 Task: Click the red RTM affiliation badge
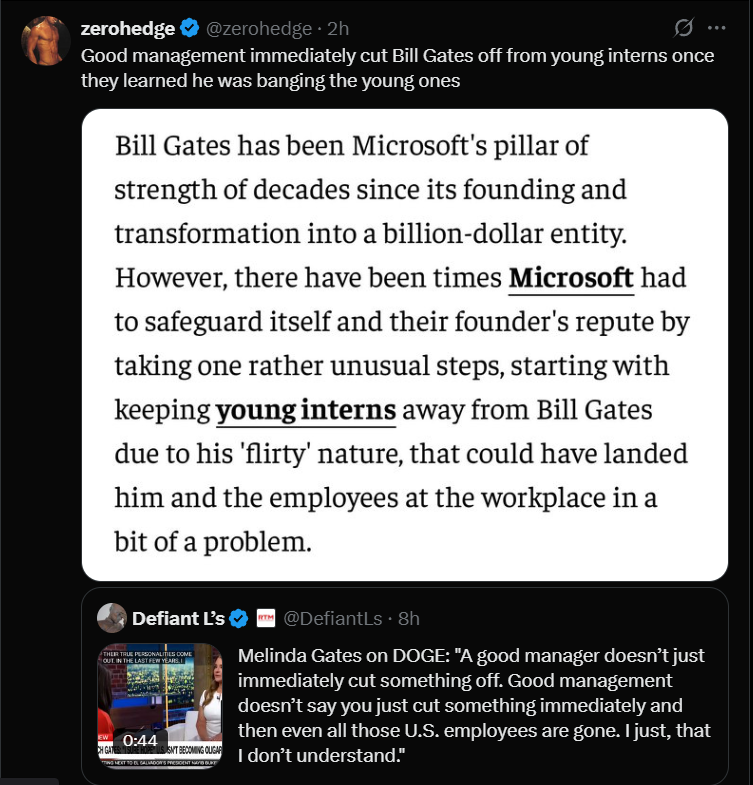click(x=266, y=619)
